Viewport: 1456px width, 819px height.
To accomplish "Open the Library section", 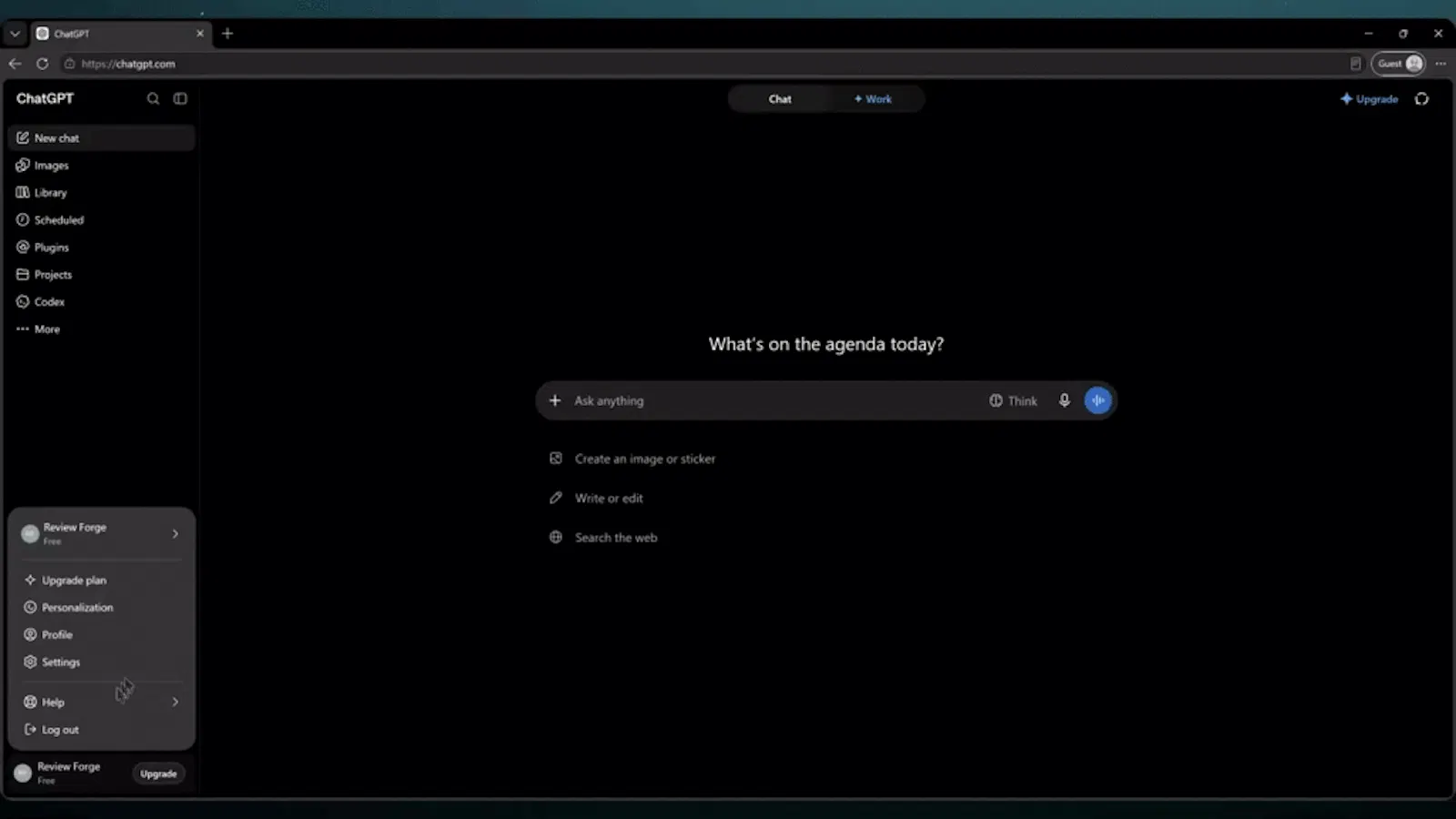I will tap(101, 193).
